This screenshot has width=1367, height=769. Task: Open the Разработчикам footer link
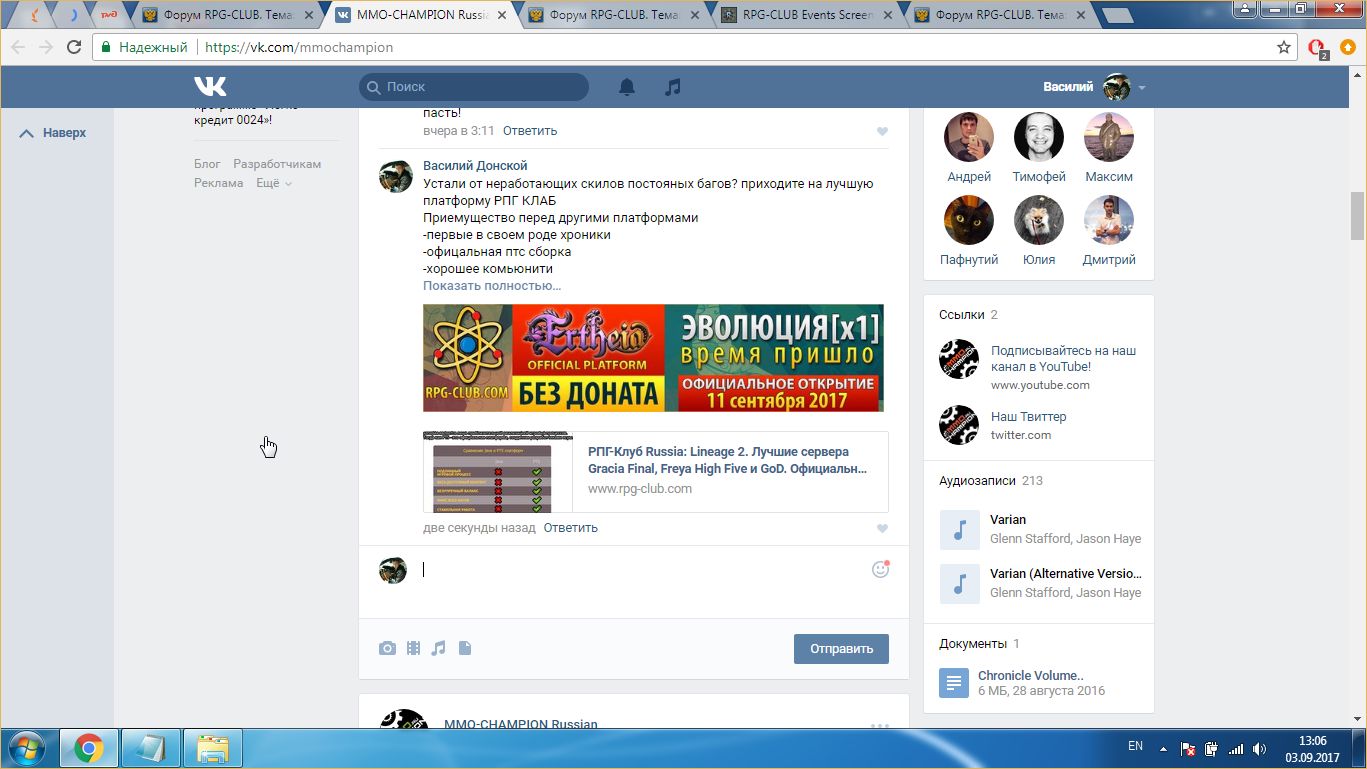point(277,164)
